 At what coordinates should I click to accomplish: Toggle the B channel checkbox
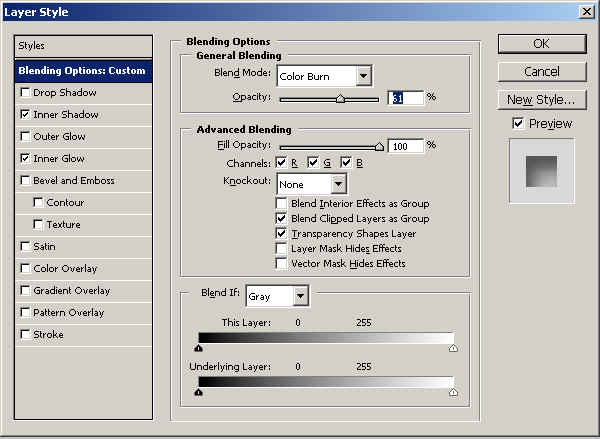click(x=346, y=163)
